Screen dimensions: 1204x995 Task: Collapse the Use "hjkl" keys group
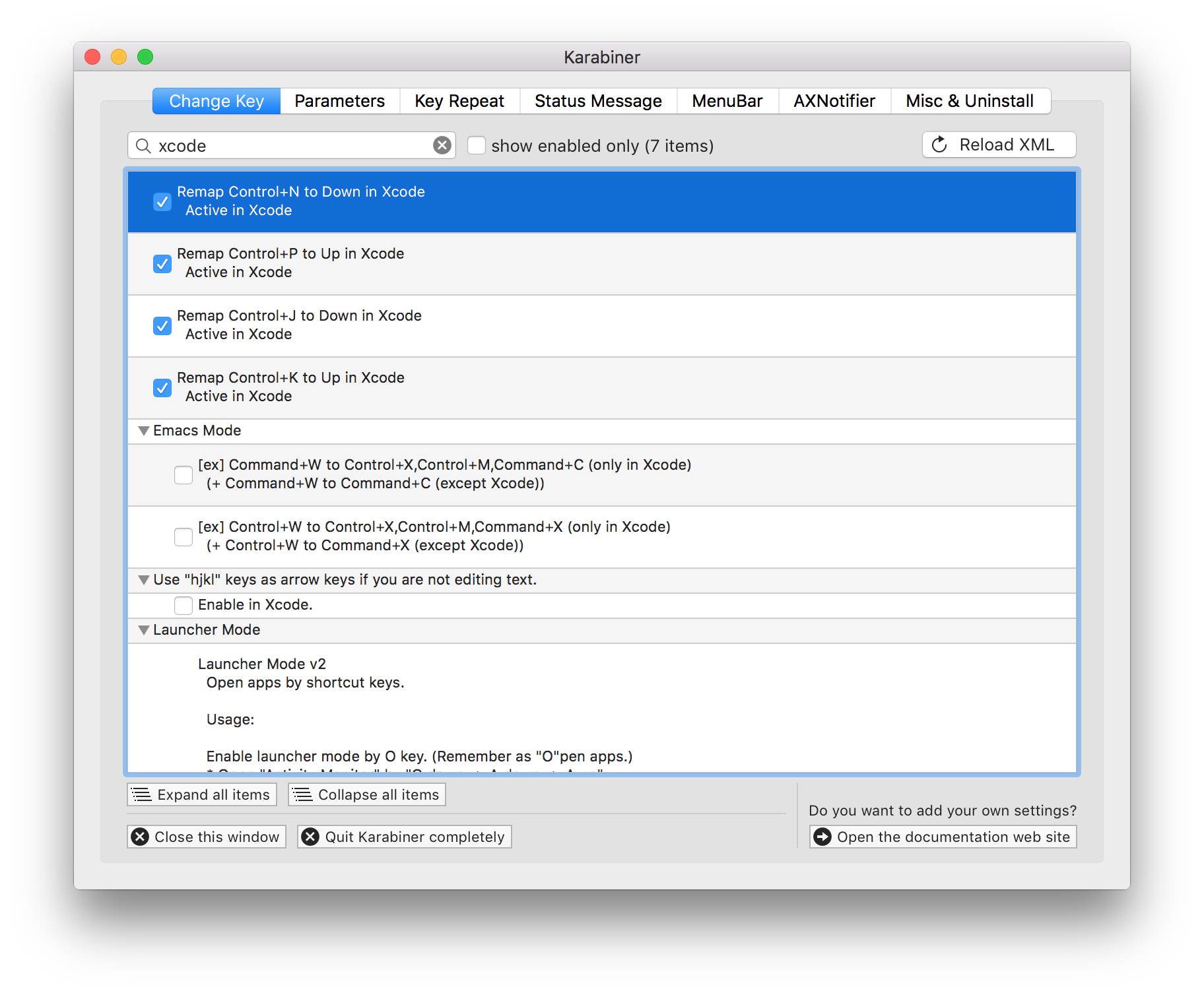[x=144, y=580]
